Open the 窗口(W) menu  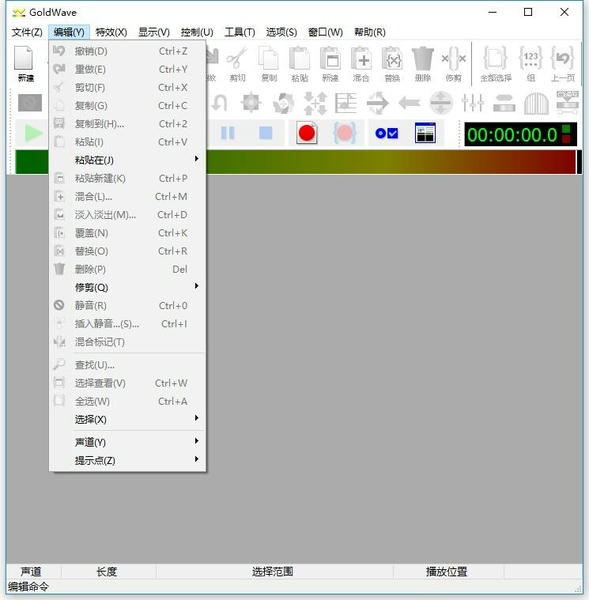(325, 32)
